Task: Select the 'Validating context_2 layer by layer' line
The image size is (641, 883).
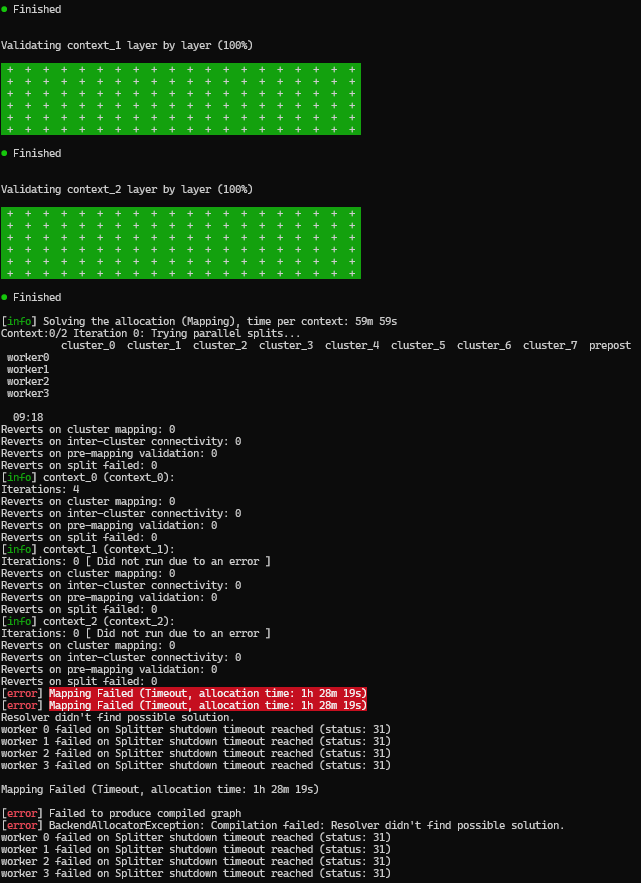Action: (x=127, y=189)
